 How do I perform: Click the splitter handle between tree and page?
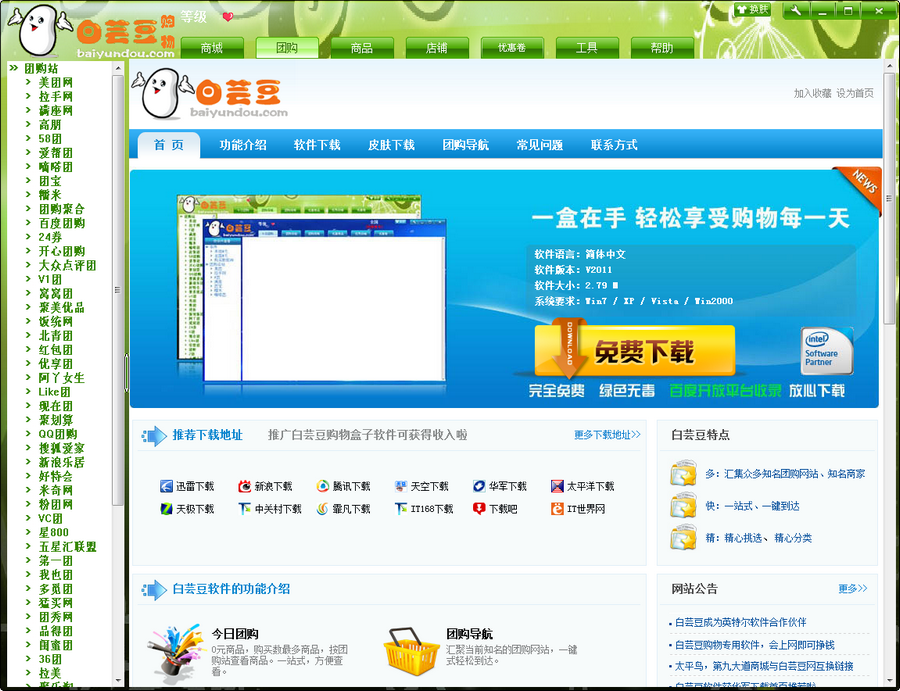point(126,373)
